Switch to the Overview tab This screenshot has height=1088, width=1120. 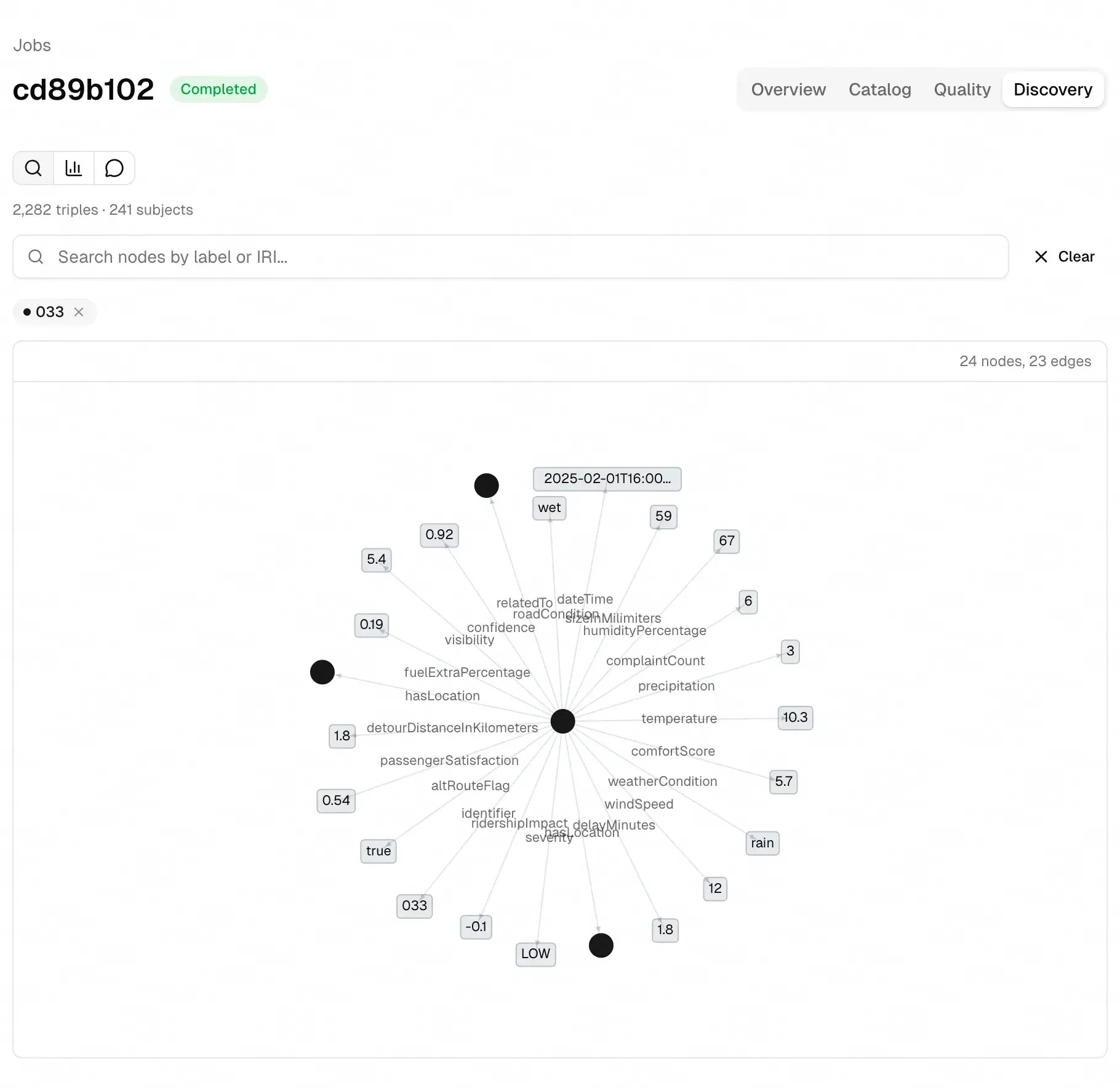788,89
